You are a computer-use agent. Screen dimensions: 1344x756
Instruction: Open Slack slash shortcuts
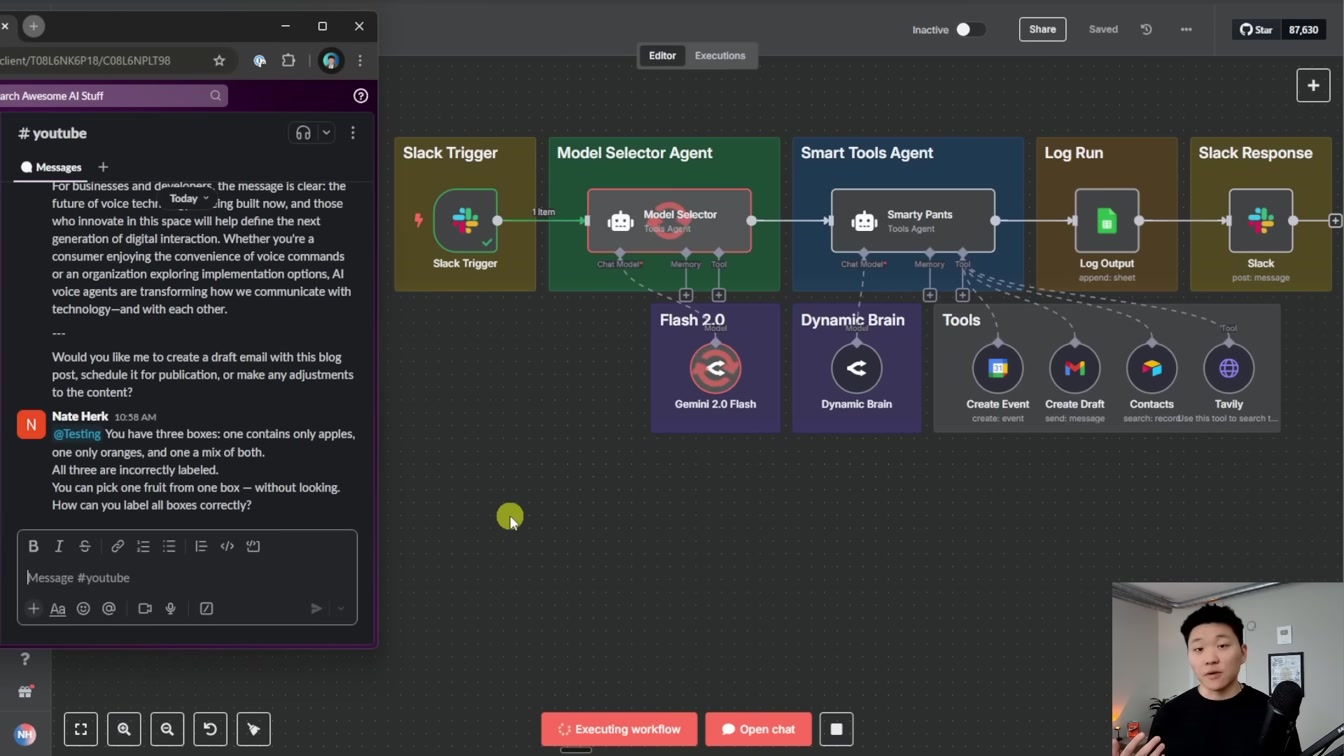point(206,608)
